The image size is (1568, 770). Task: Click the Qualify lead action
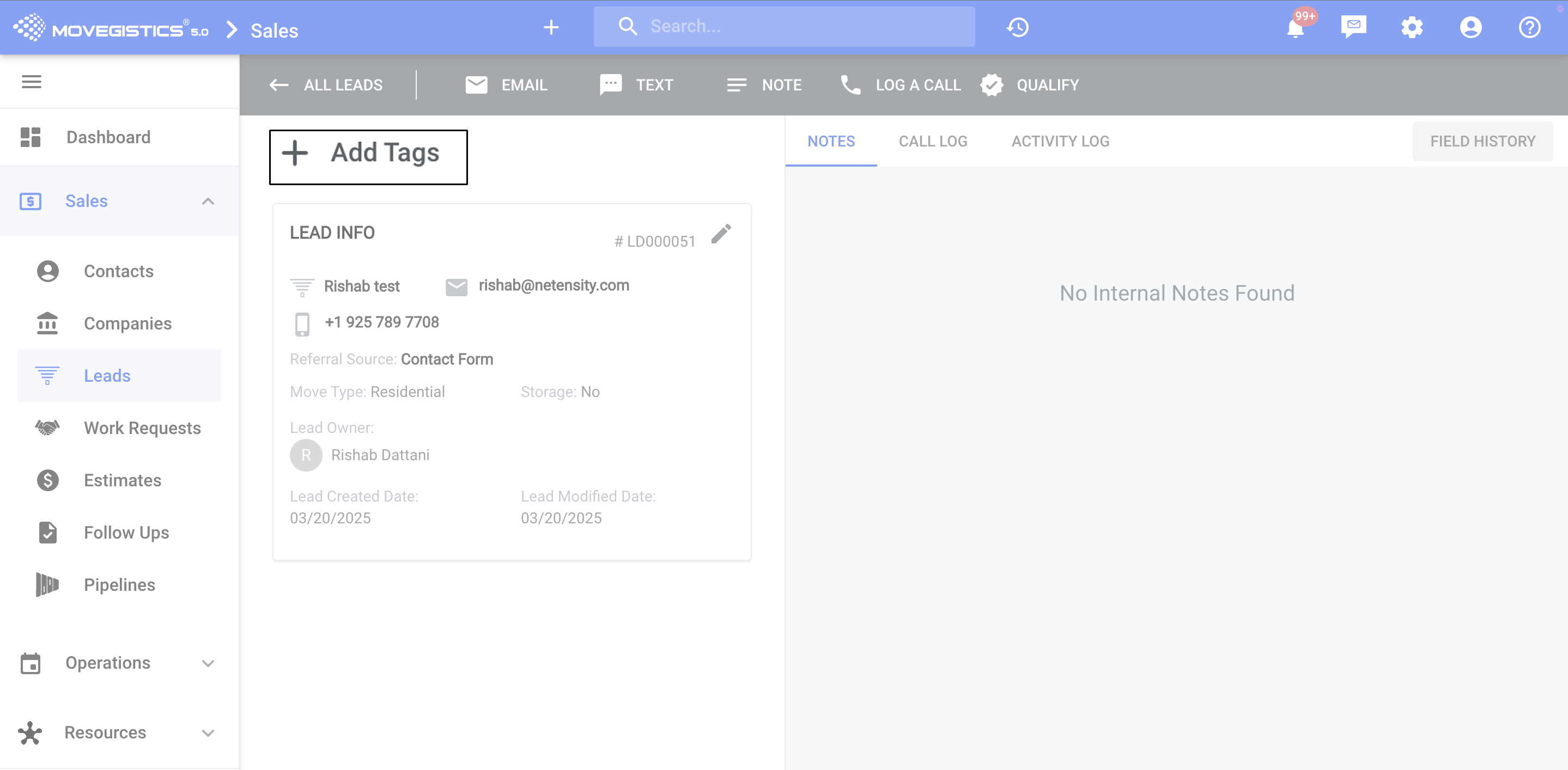point(1030,85)
